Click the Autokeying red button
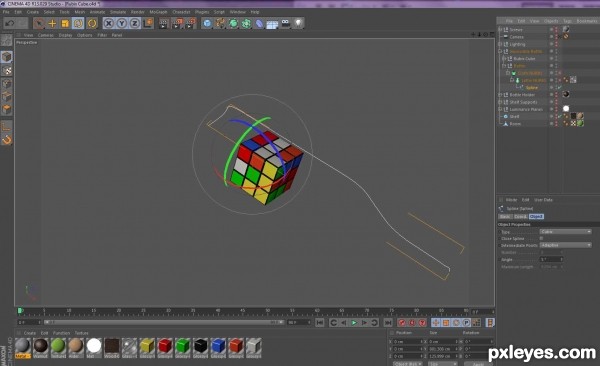The height and width of the screenshot is (366, 600). pos(412,323)
